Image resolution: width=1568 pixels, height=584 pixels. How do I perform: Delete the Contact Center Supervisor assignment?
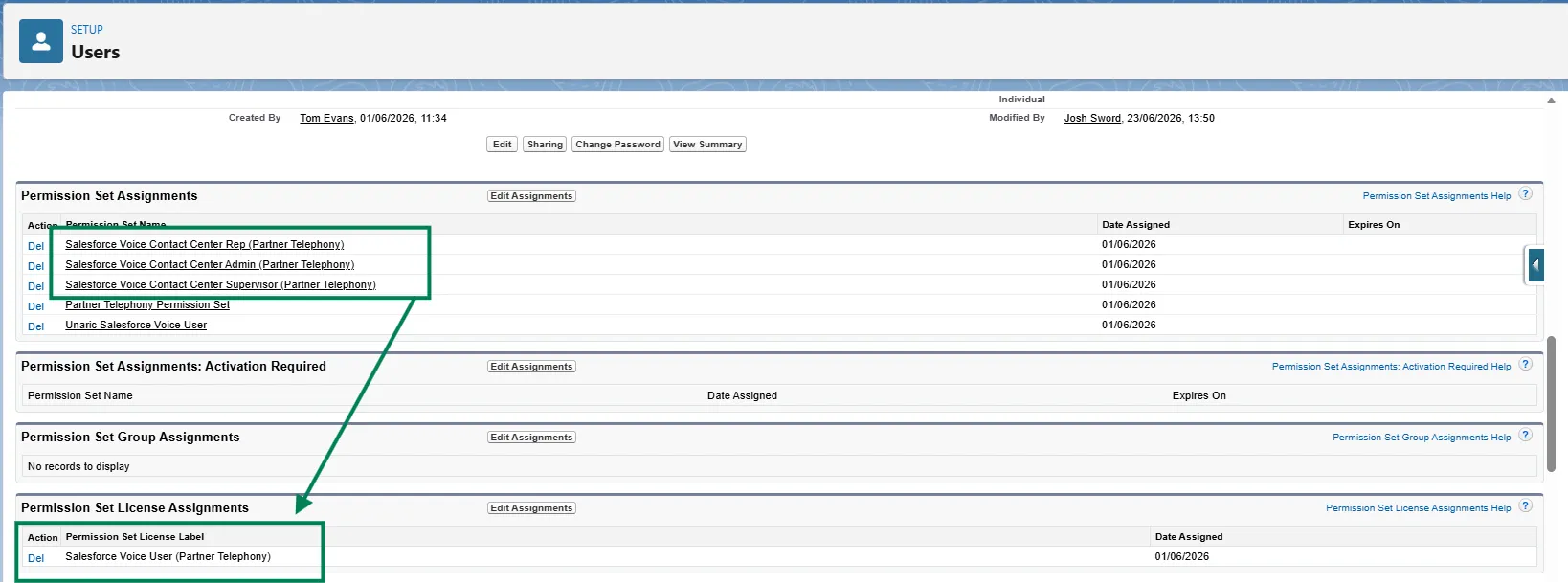click(x=36, y=286)
